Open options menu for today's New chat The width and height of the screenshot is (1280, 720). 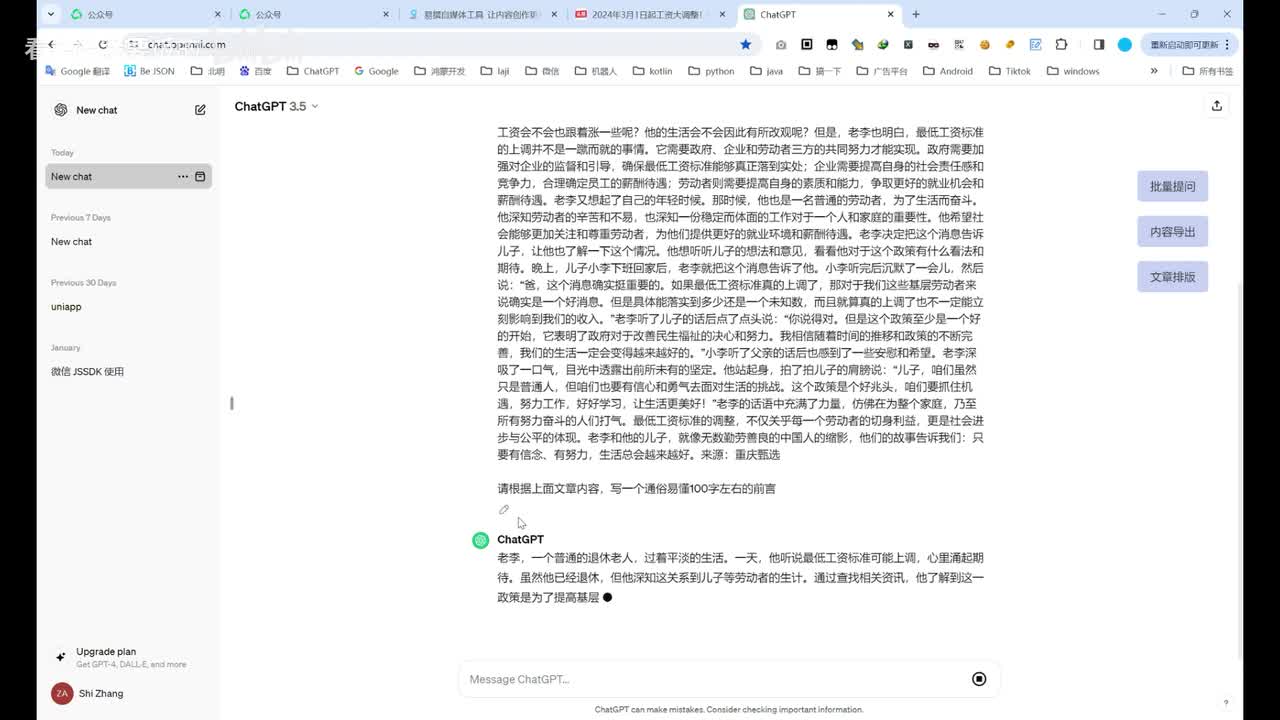click(183, 177)
